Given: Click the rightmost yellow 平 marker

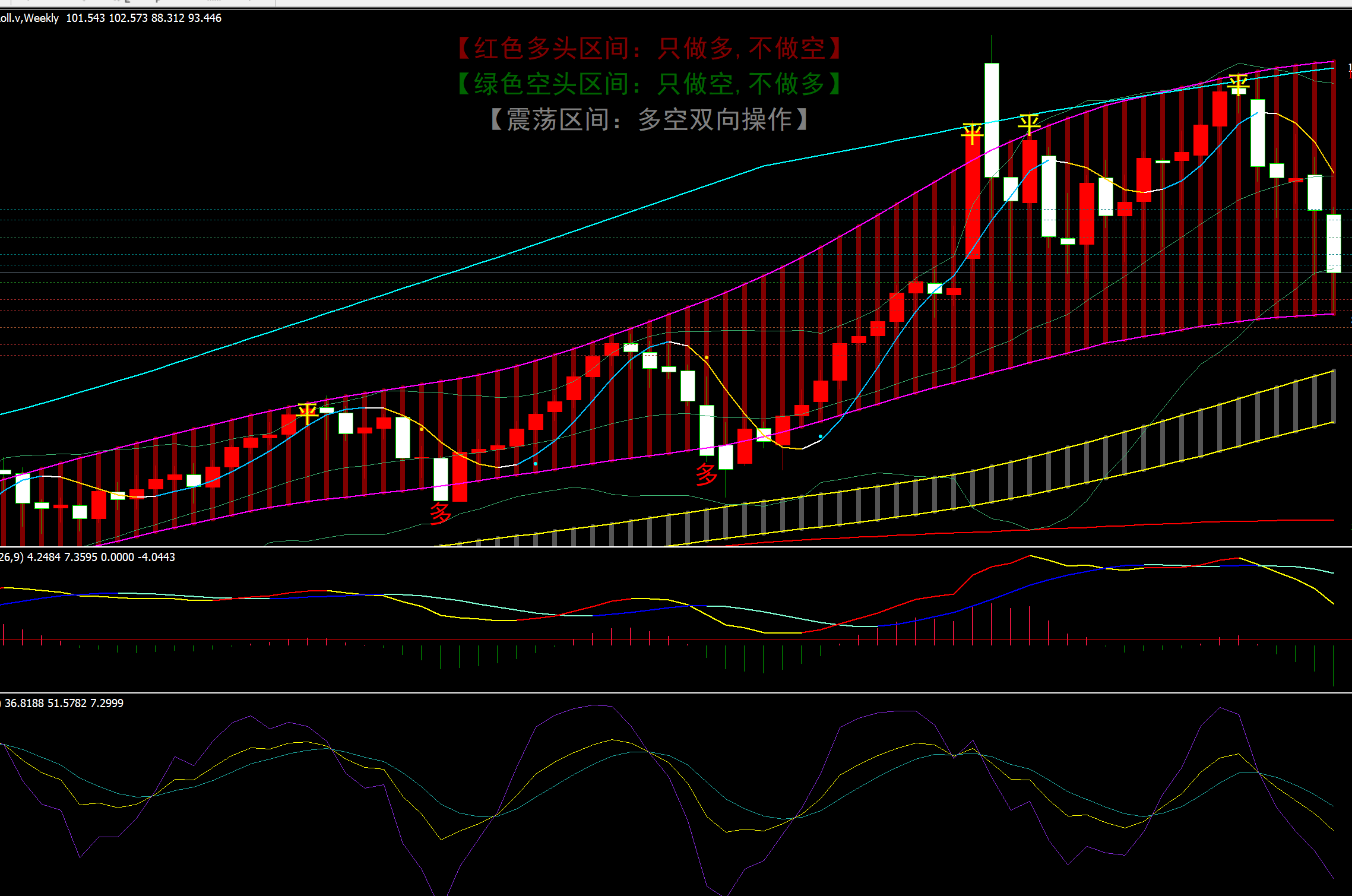Looking at the screenshot, I should click(1238, 84).
